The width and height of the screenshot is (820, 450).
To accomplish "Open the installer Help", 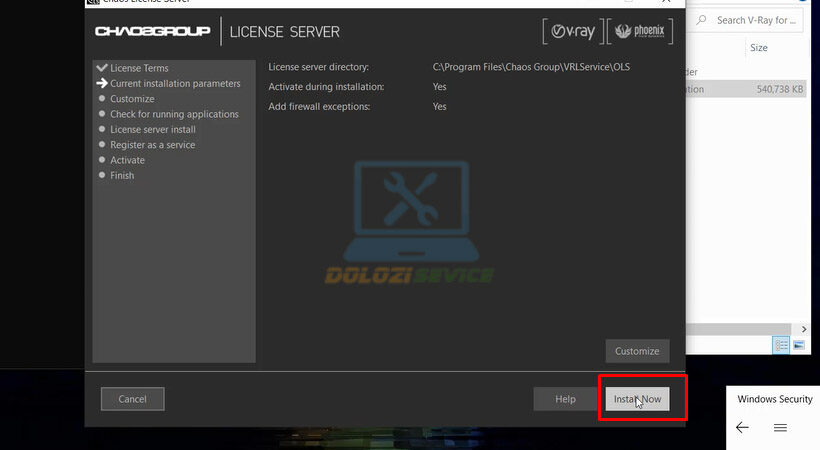I will click(565, 399).
